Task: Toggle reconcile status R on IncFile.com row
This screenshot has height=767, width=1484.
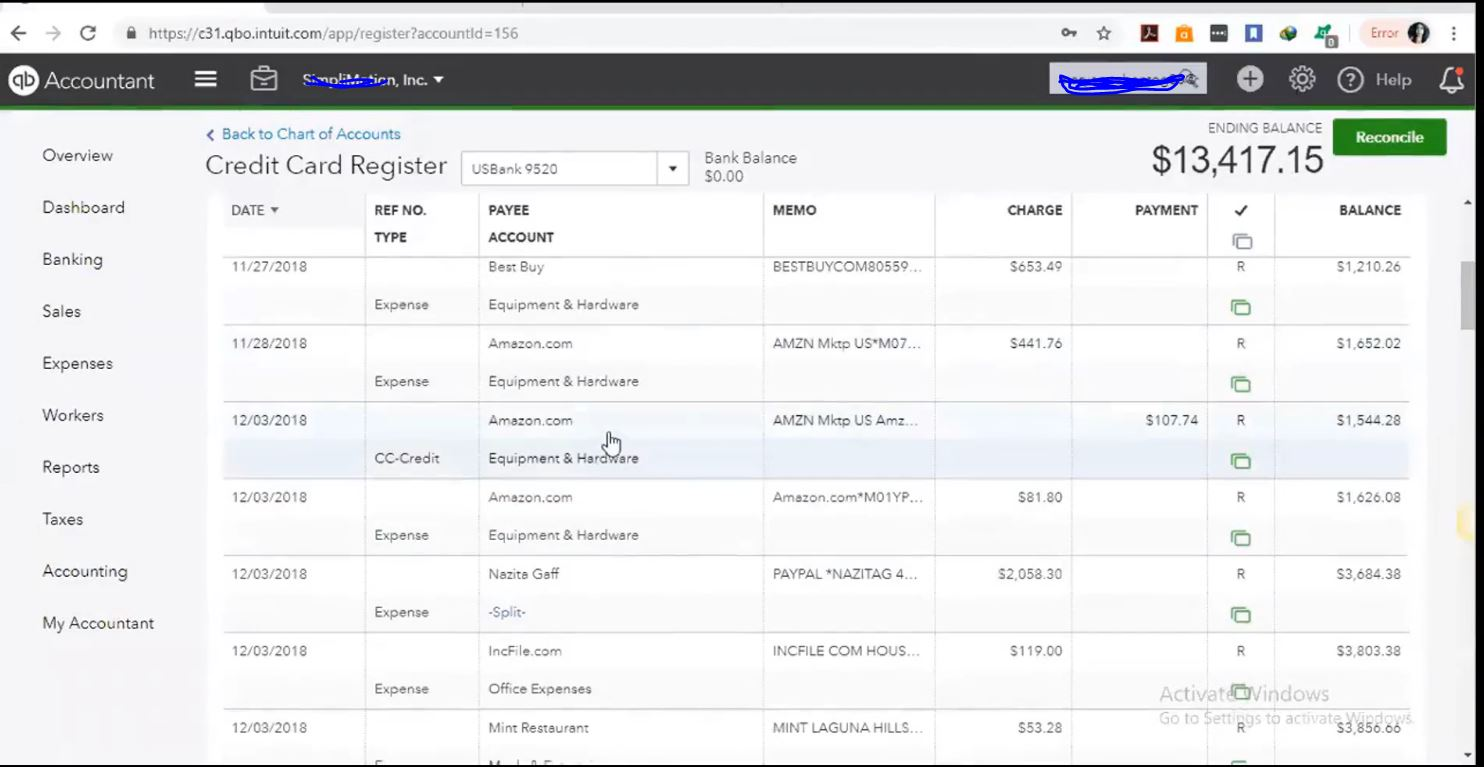Action: click(1241, 651)
